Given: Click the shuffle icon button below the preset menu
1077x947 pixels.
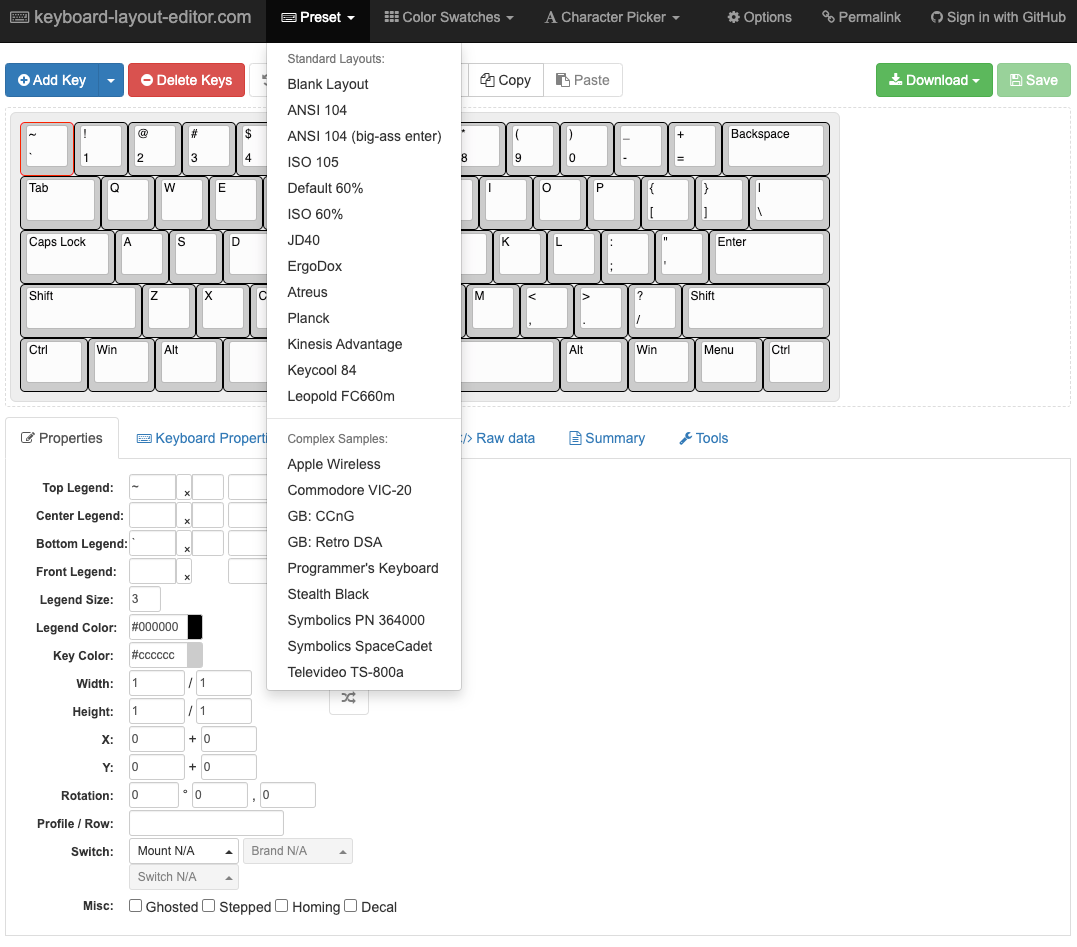Looking at the screenshot, I should (x=348, y=699).
